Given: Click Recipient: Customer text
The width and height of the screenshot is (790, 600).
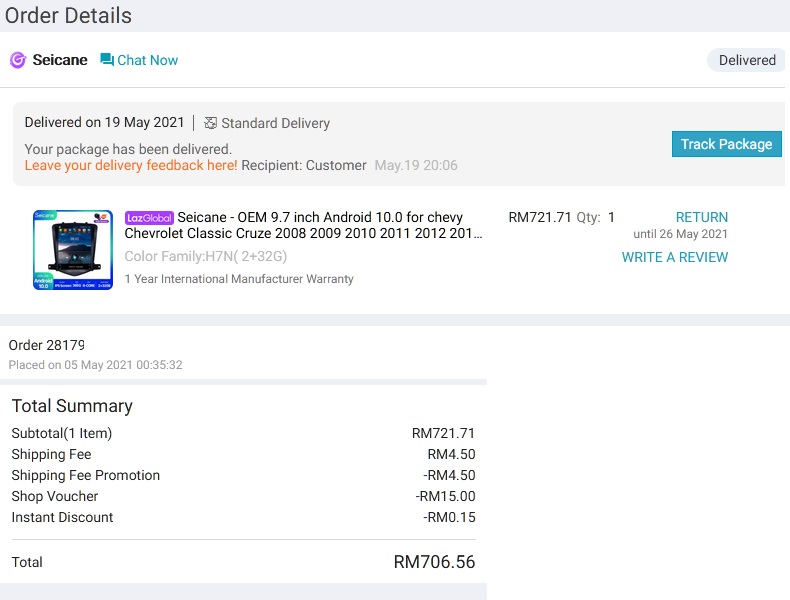Looking at the screenshot, I should pos(304,165).
